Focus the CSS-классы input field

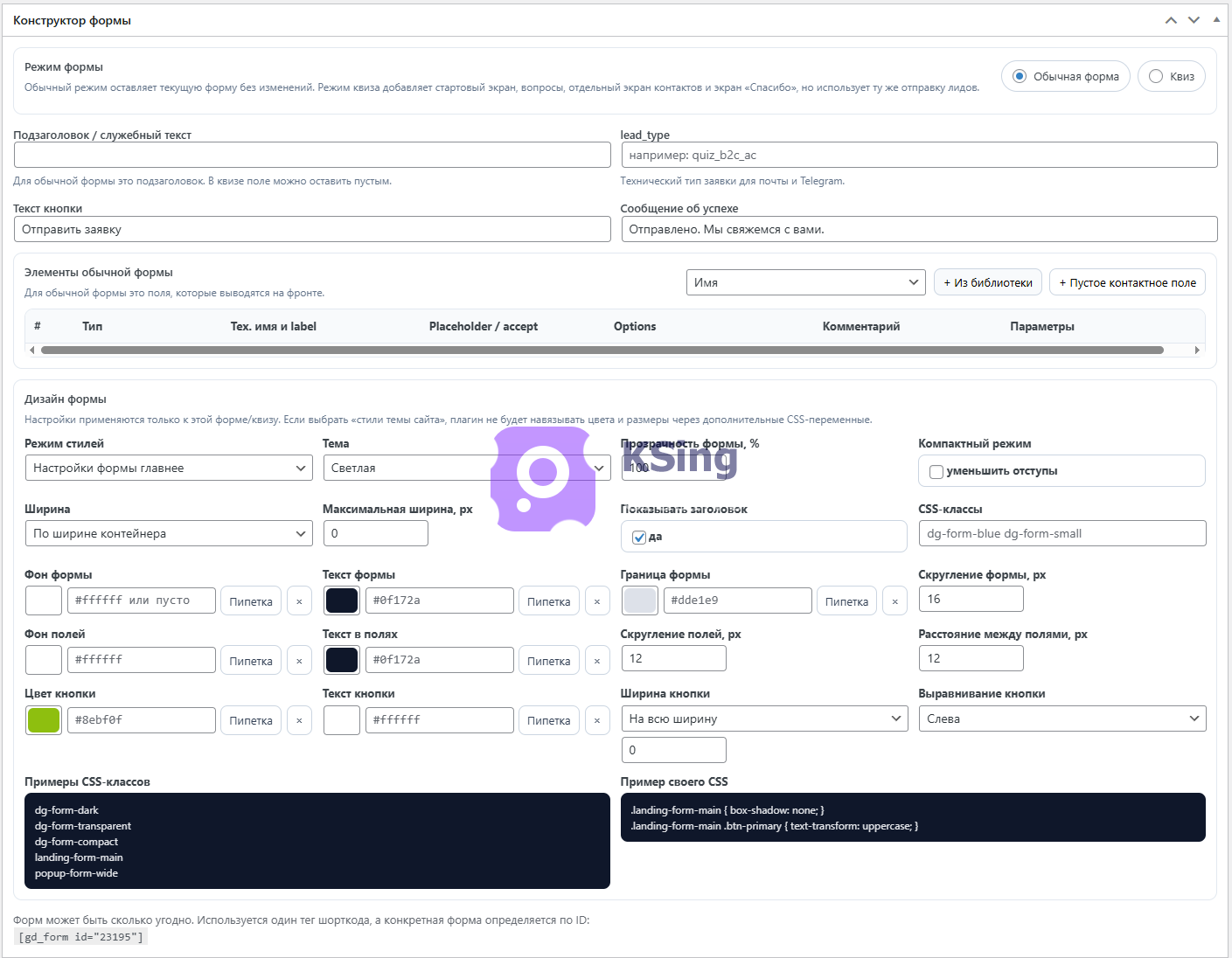click(1062, 533)
